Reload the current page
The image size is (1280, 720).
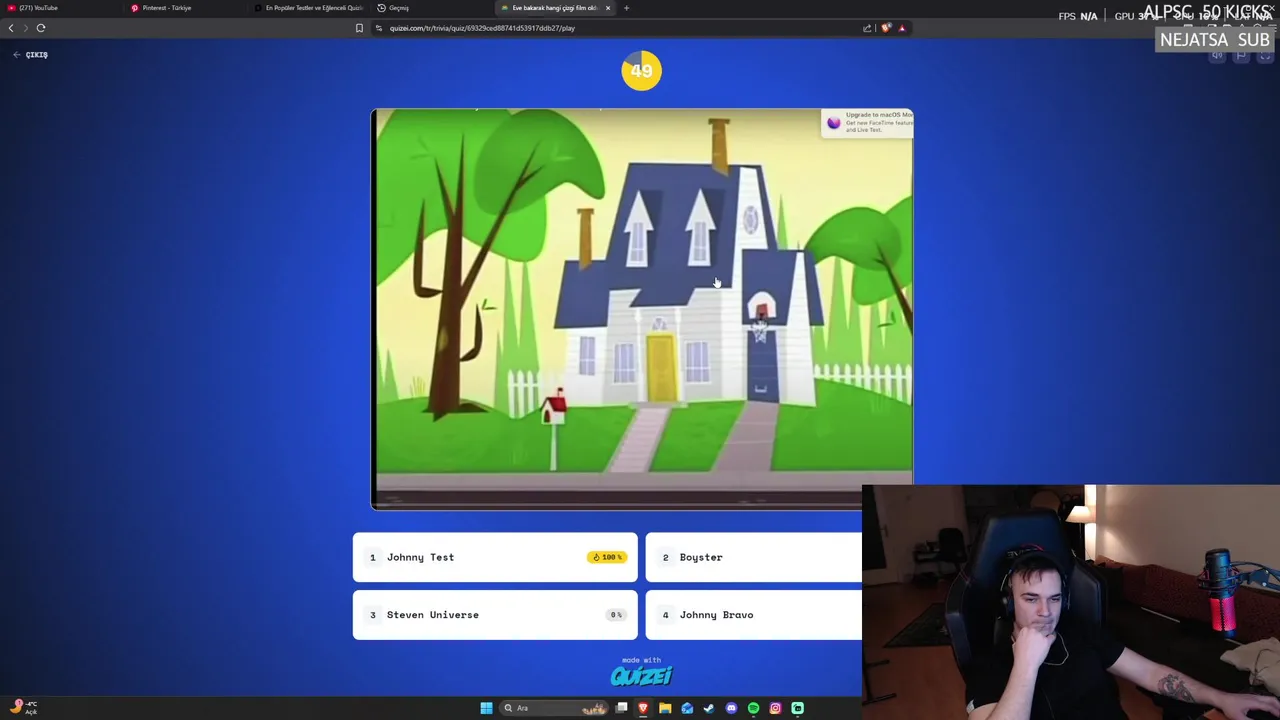(41, 28)
